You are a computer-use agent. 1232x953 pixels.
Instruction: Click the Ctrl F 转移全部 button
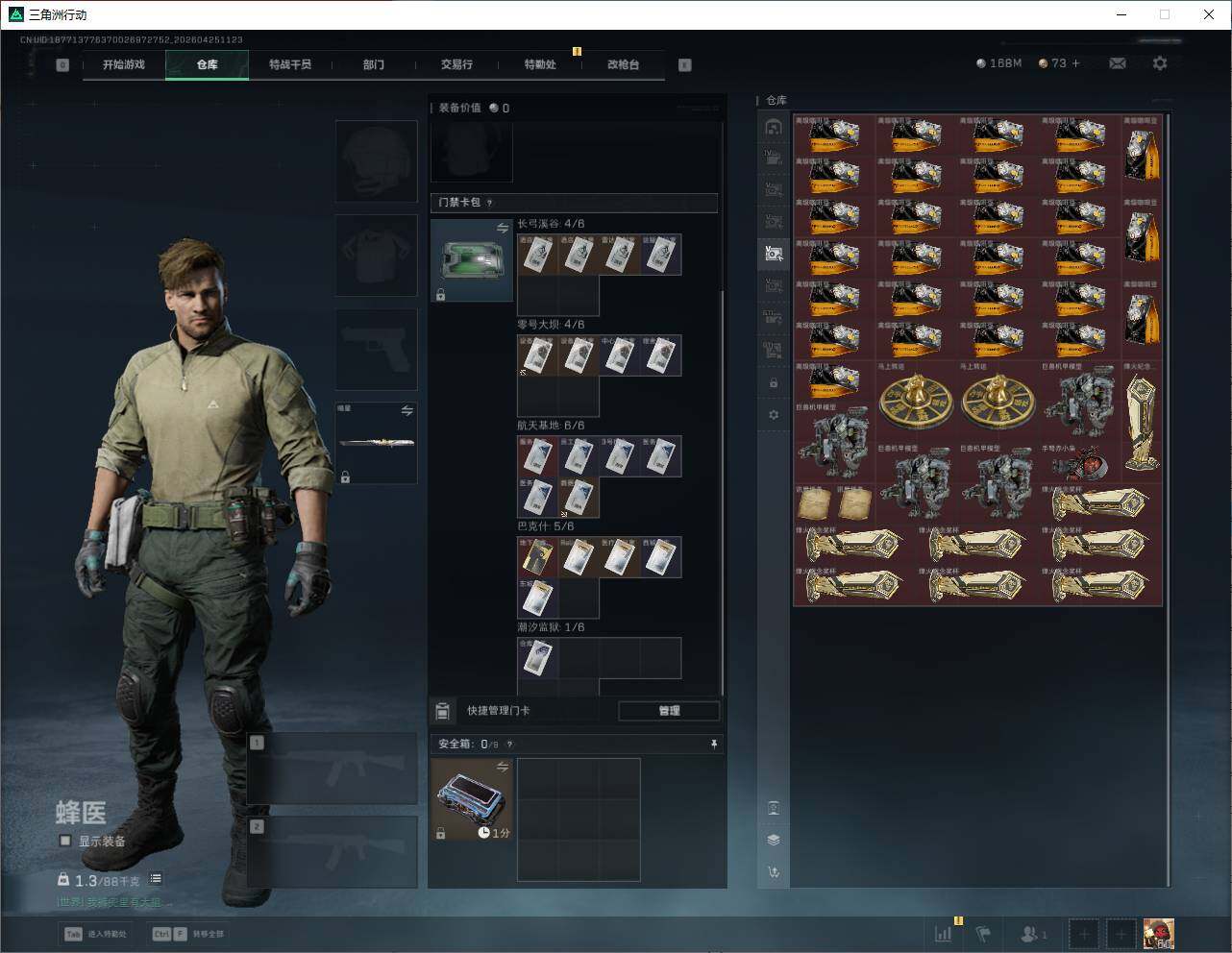[x=188, y=934]
